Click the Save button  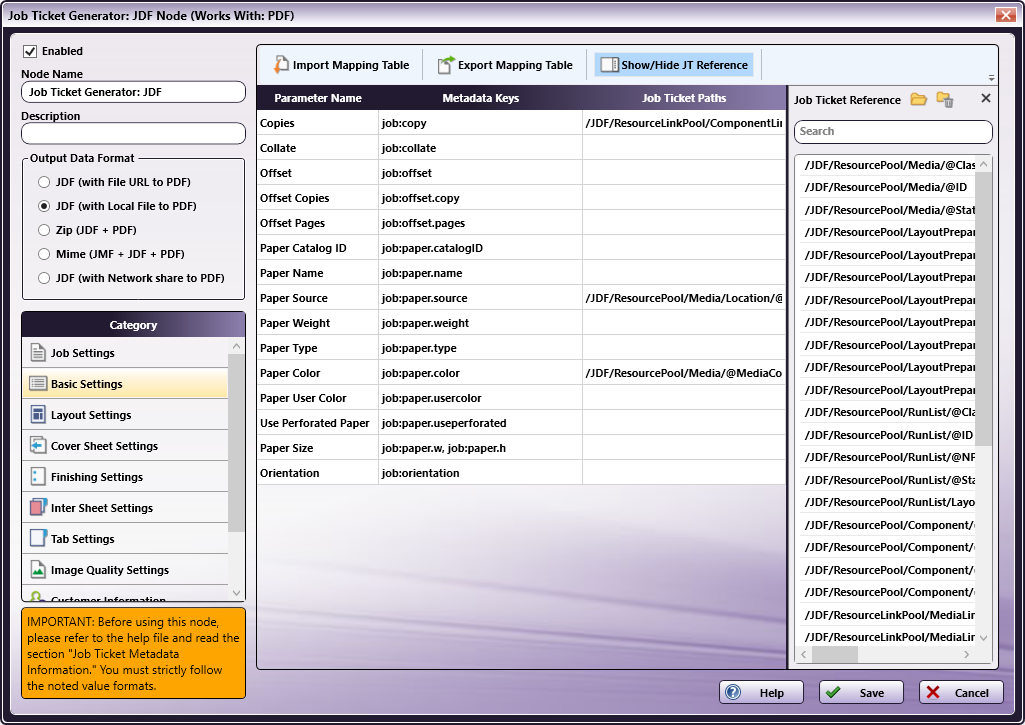point(861,692)
